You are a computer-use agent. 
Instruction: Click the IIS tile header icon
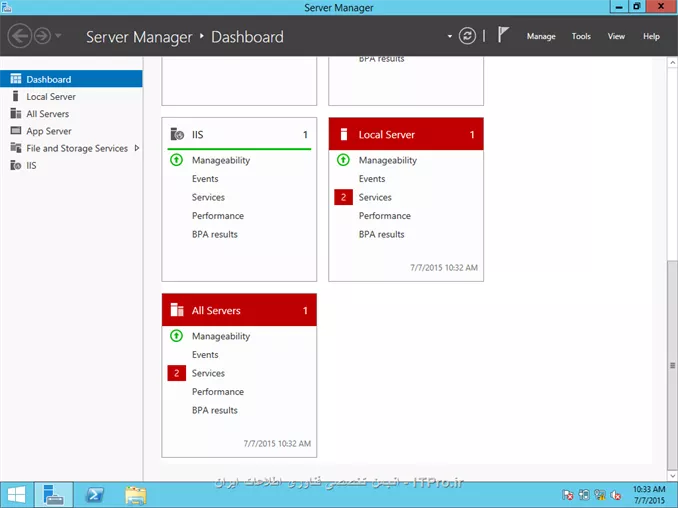[177, 134]
